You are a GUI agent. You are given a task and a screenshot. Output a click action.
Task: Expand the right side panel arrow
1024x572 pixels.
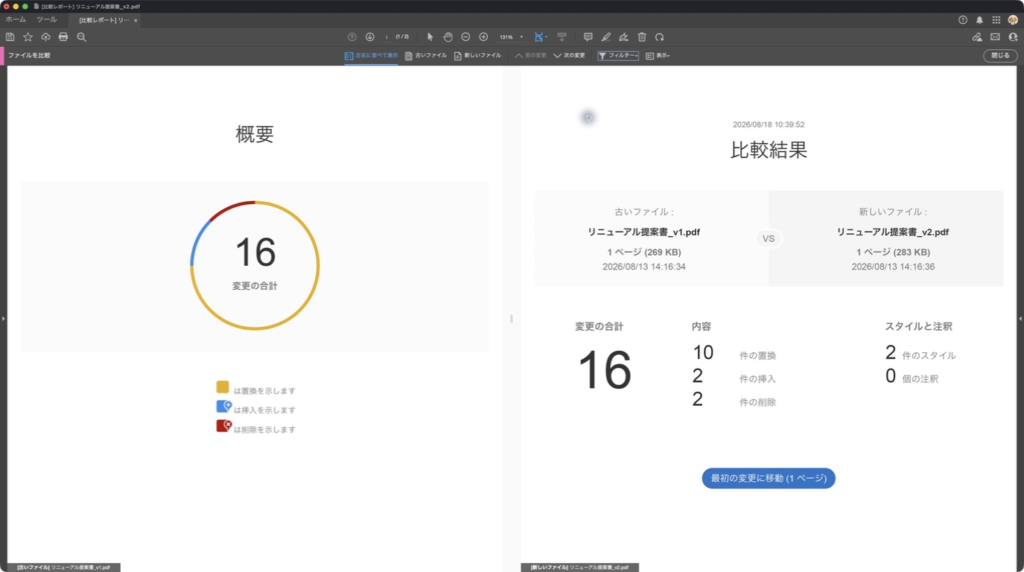1021,319
